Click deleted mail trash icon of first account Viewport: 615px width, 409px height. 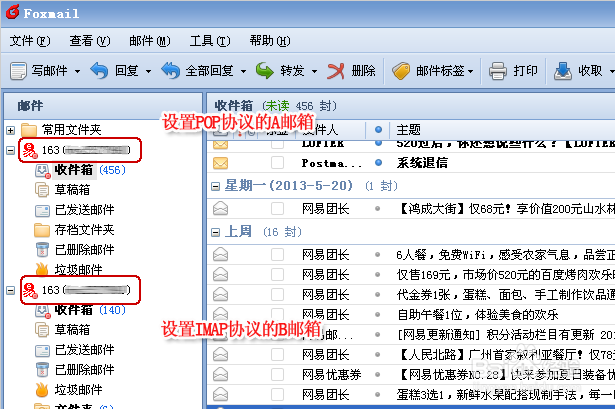click(42, 250)
